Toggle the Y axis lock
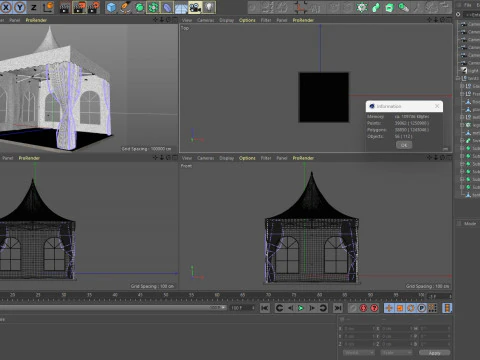The width and height of the screenshot is (480, 360). click(x=20, y=7)
